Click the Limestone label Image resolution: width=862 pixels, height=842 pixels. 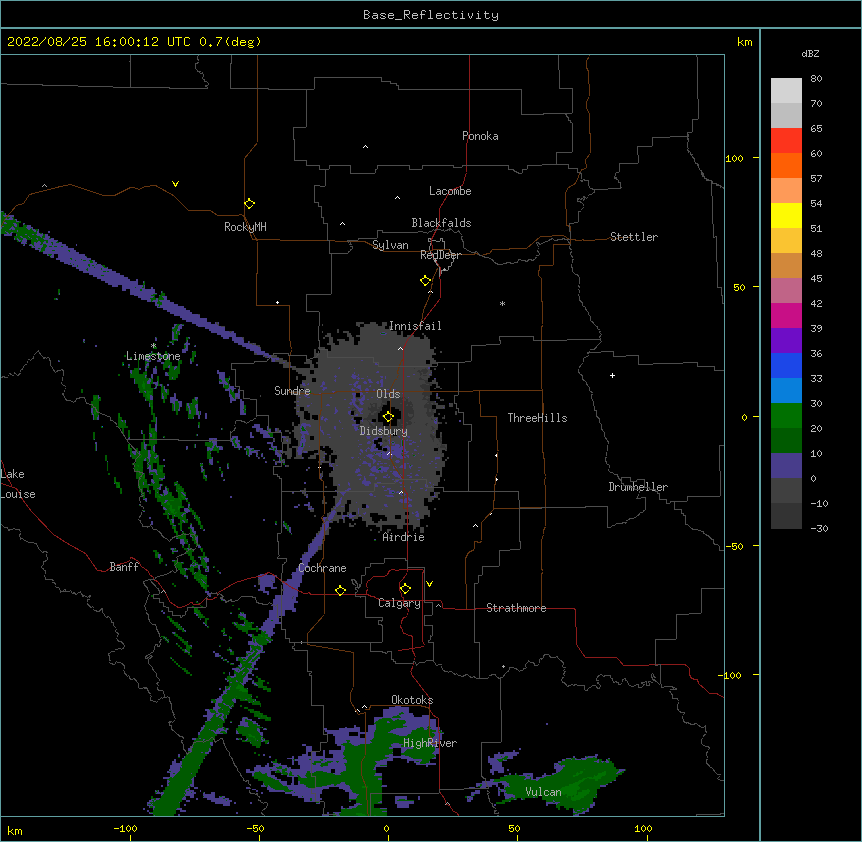pyautogui.click(x=153, y=356)
